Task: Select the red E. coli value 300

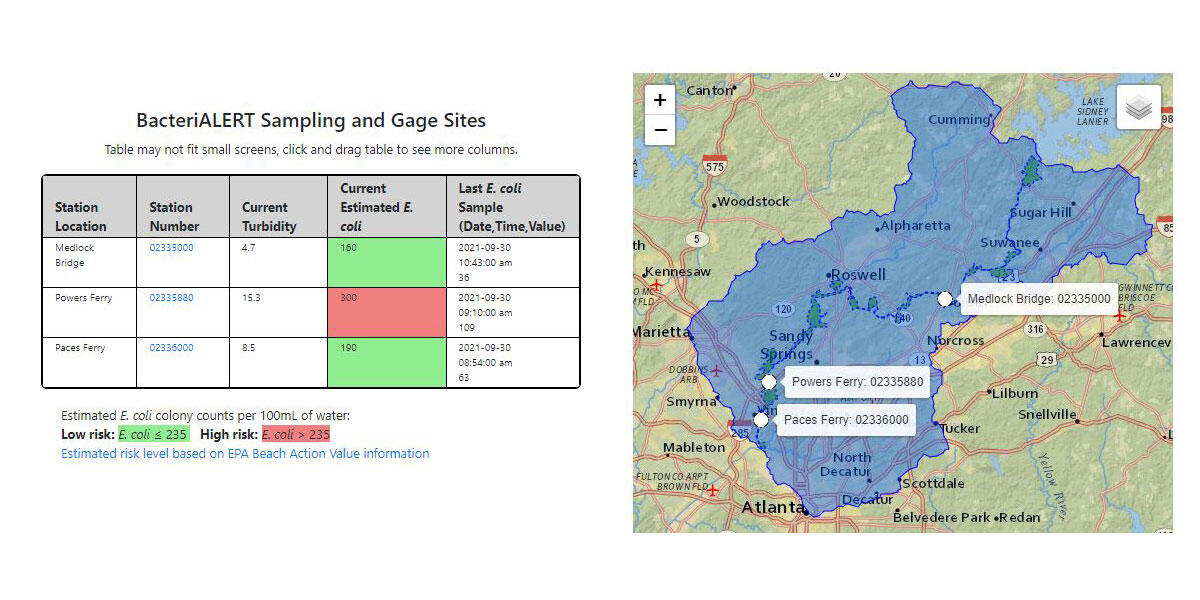Action: click(387, 313)
